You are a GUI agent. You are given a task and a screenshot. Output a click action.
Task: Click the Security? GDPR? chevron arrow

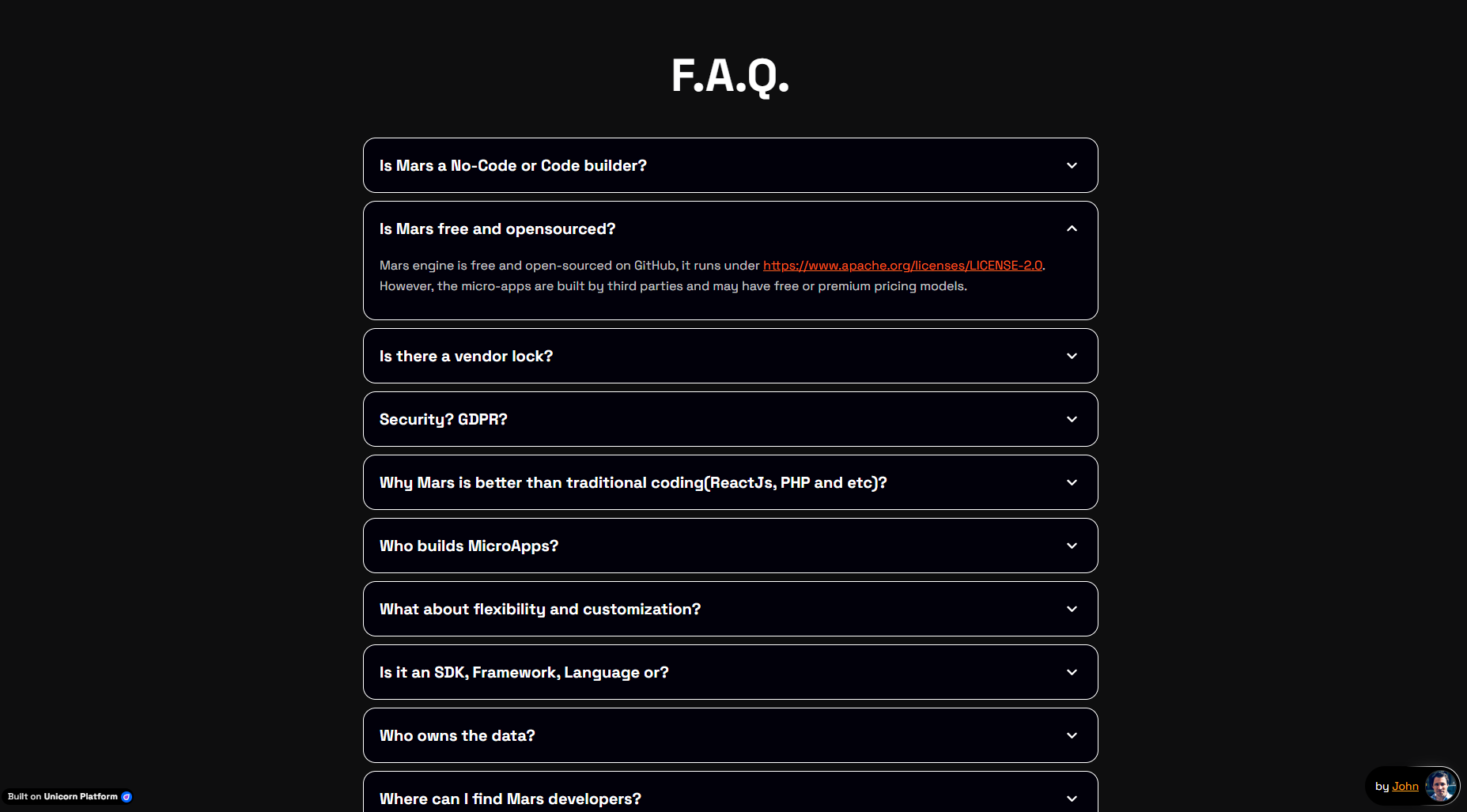[1072, 420]
